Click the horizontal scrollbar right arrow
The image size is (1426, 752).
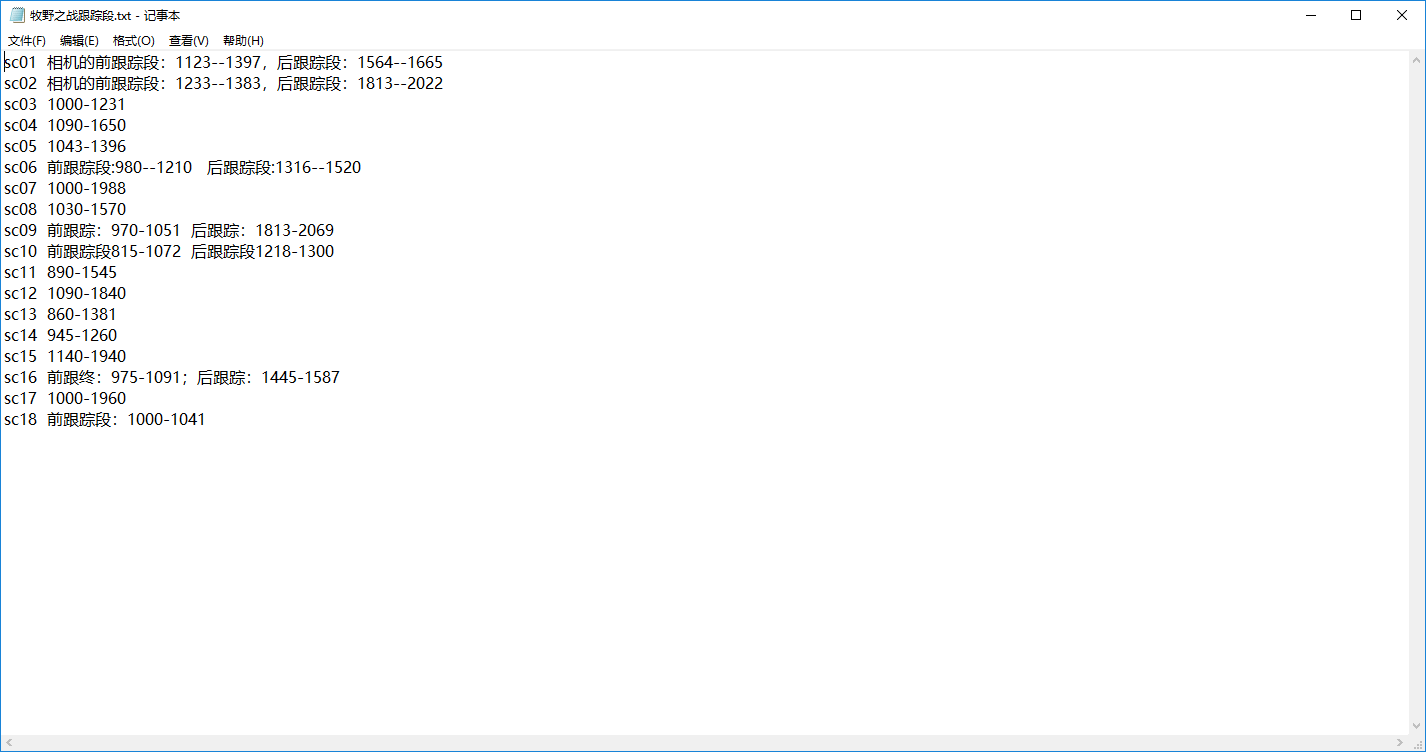coord(1399,743)
